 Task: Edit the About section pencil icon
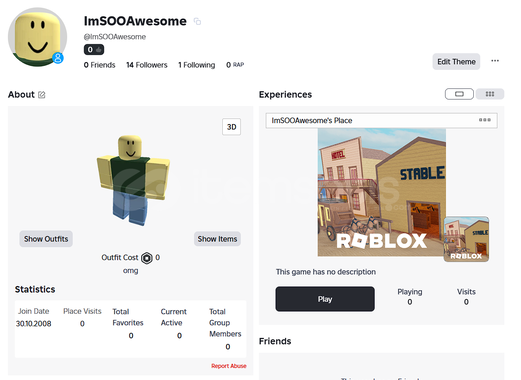tap(42, 95)
